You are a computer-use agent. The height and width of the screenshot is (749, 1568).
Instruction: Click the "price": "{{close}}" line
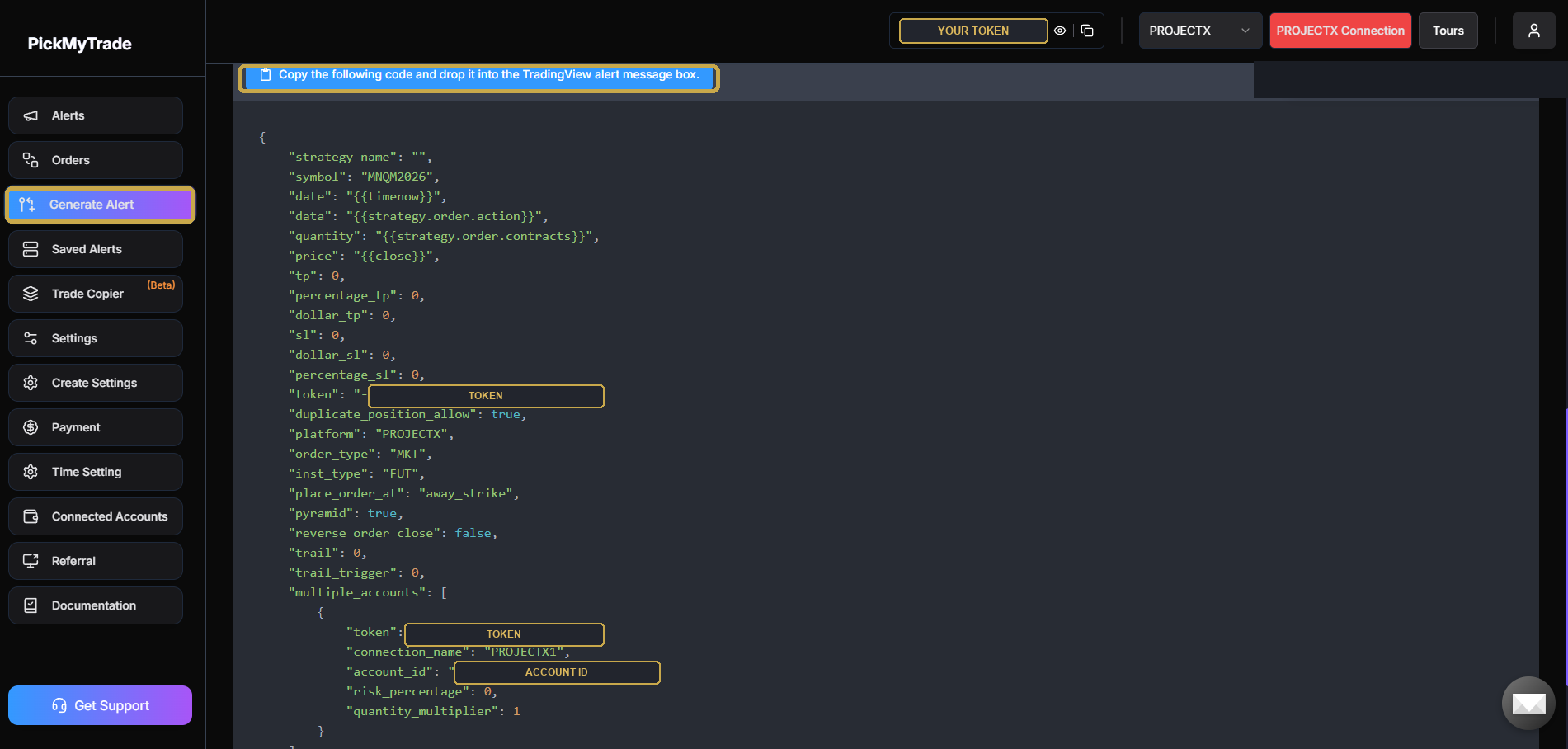click(x=364, y=256)
